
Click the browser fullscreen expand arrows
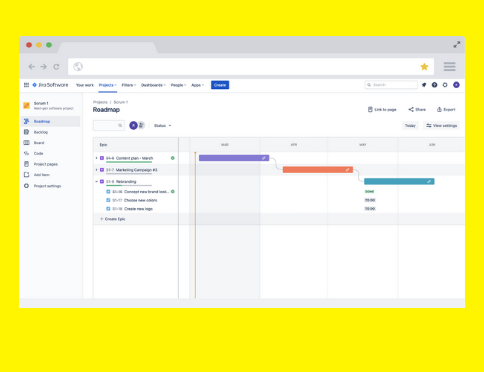coord(457,44)
